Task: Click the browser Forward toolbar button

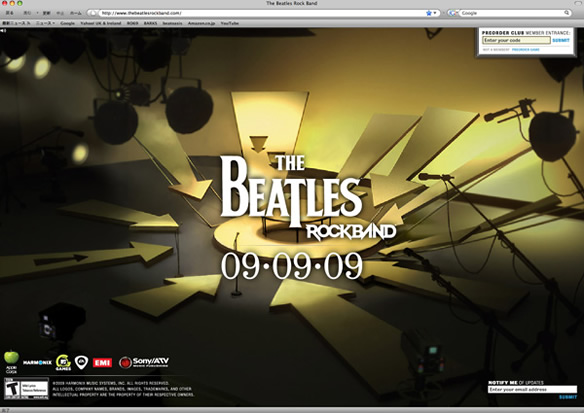Action: (27, 13)
